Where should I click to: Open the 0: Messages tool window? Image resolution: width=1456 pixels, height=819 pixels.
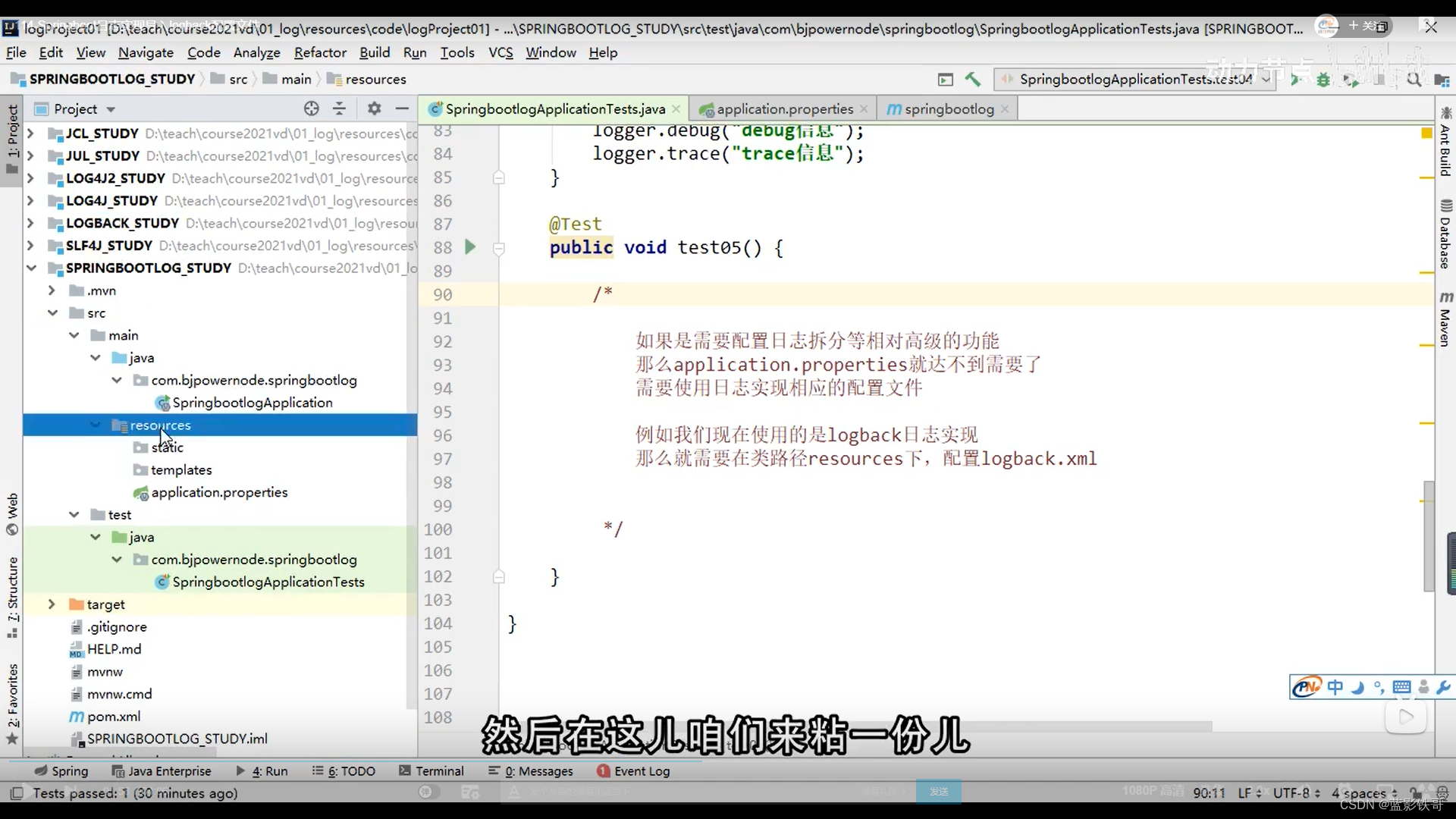click(x=531, y=770)
